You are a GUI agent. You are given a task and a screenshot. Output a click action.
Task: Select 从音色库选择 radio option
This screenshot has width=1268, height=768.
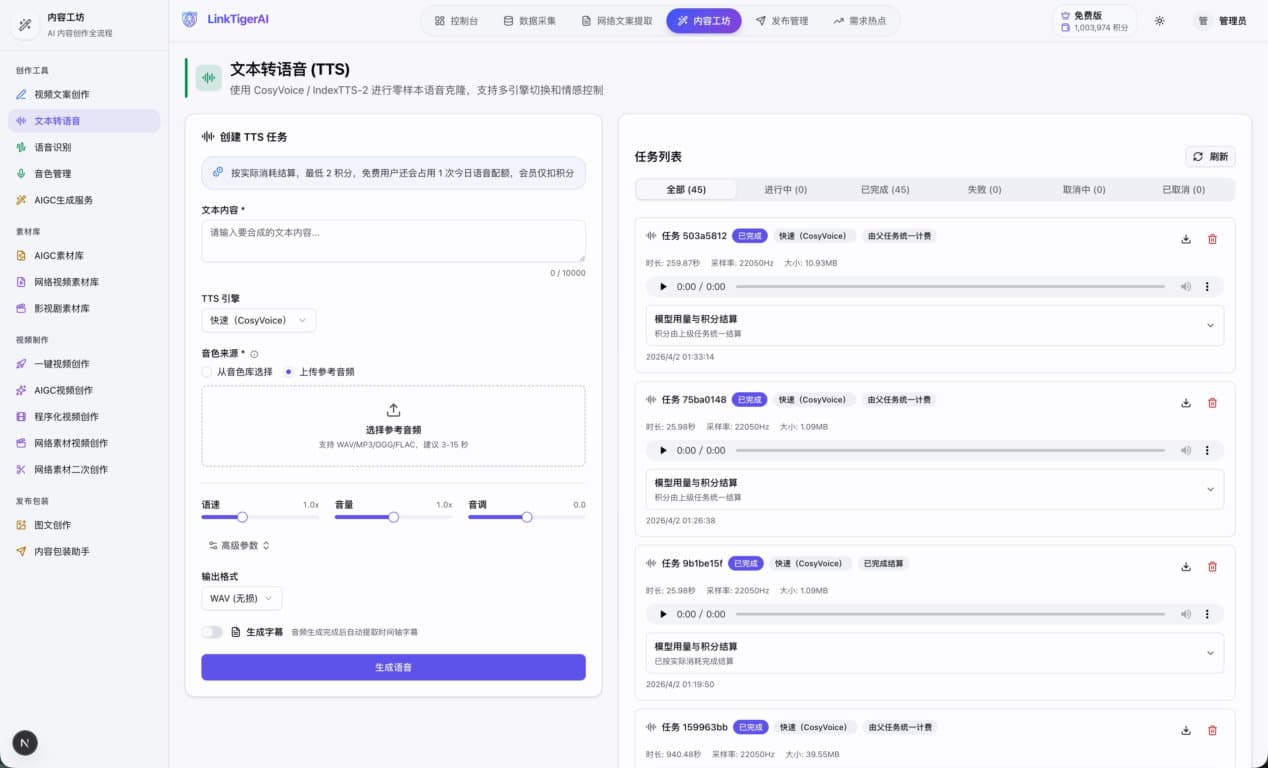[207, 372]
